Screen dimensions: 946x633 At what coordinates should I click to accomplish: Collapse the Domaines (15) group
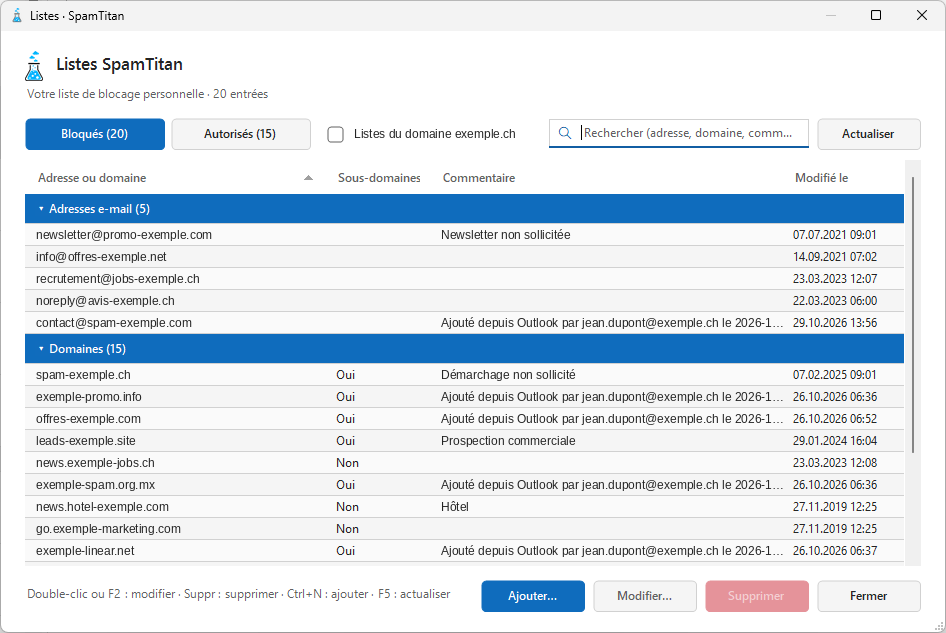point(41,349)
